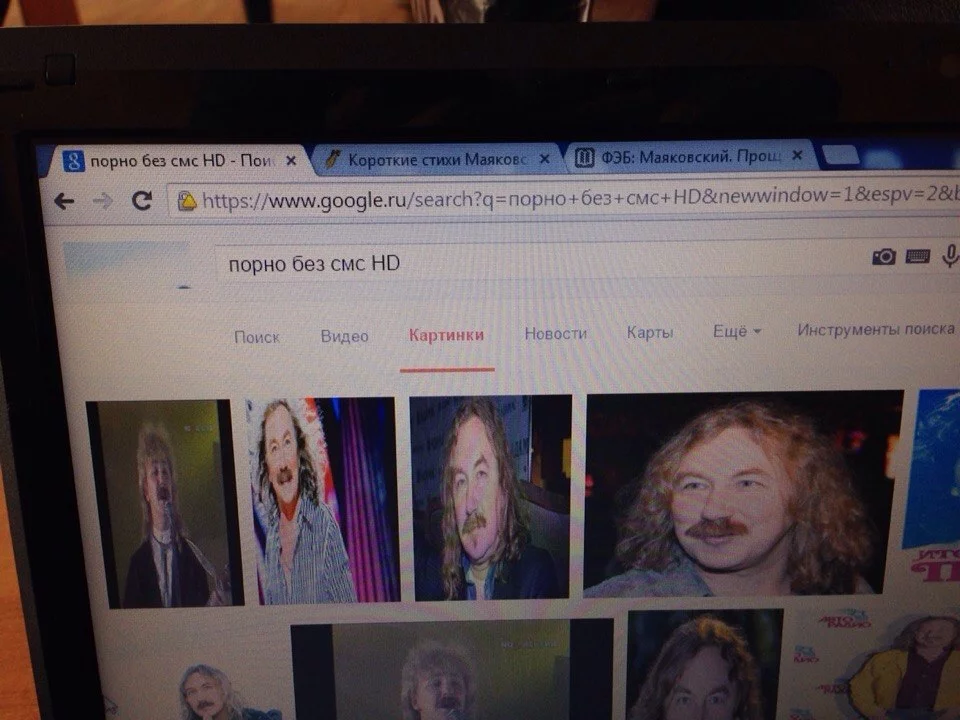Click the Google favicon on first tab
The height and width of the screenshot is (720, 960).
(74, 161)
